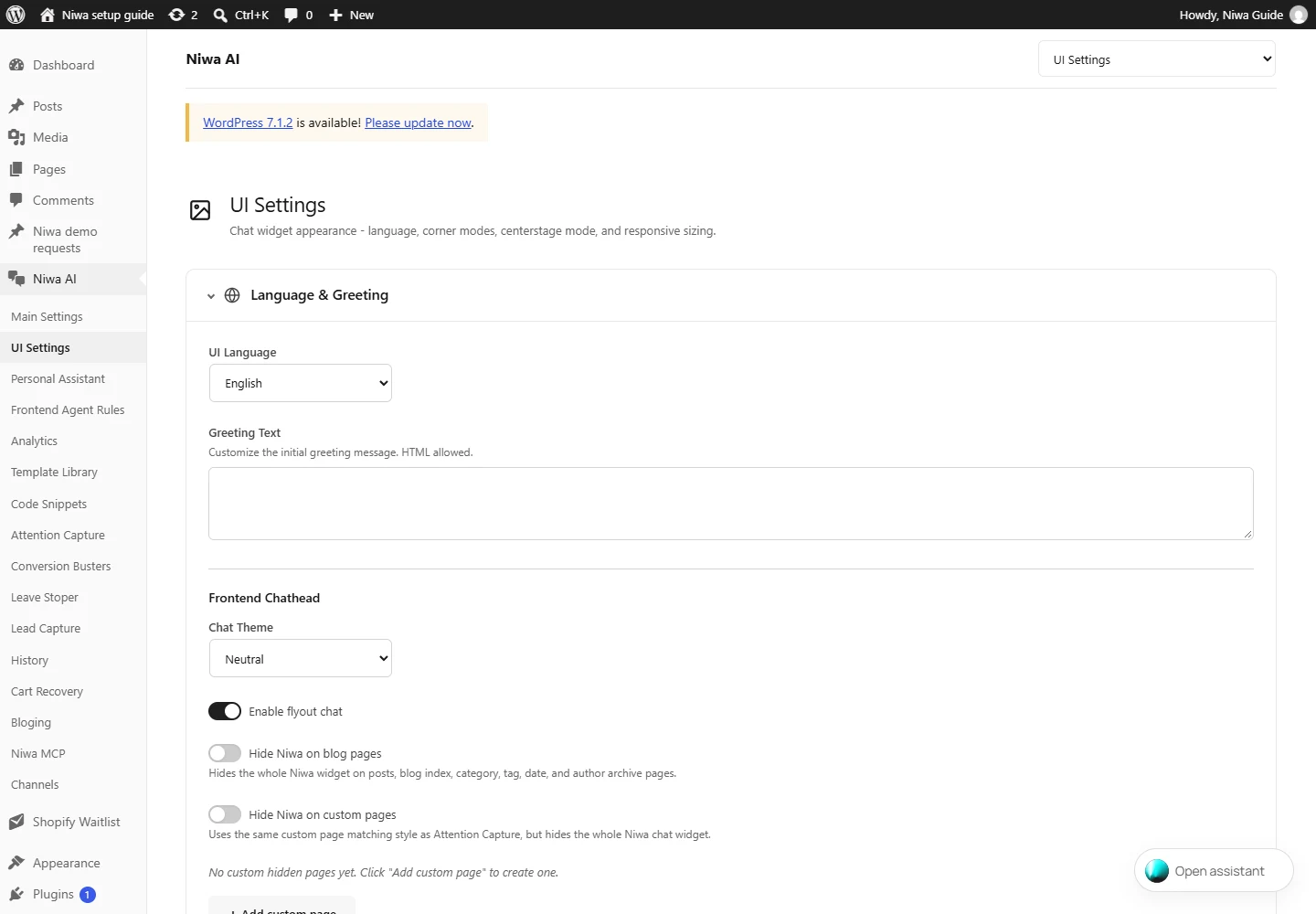
Task: Open the UI Language dropdown
Action: coord(301,383)
